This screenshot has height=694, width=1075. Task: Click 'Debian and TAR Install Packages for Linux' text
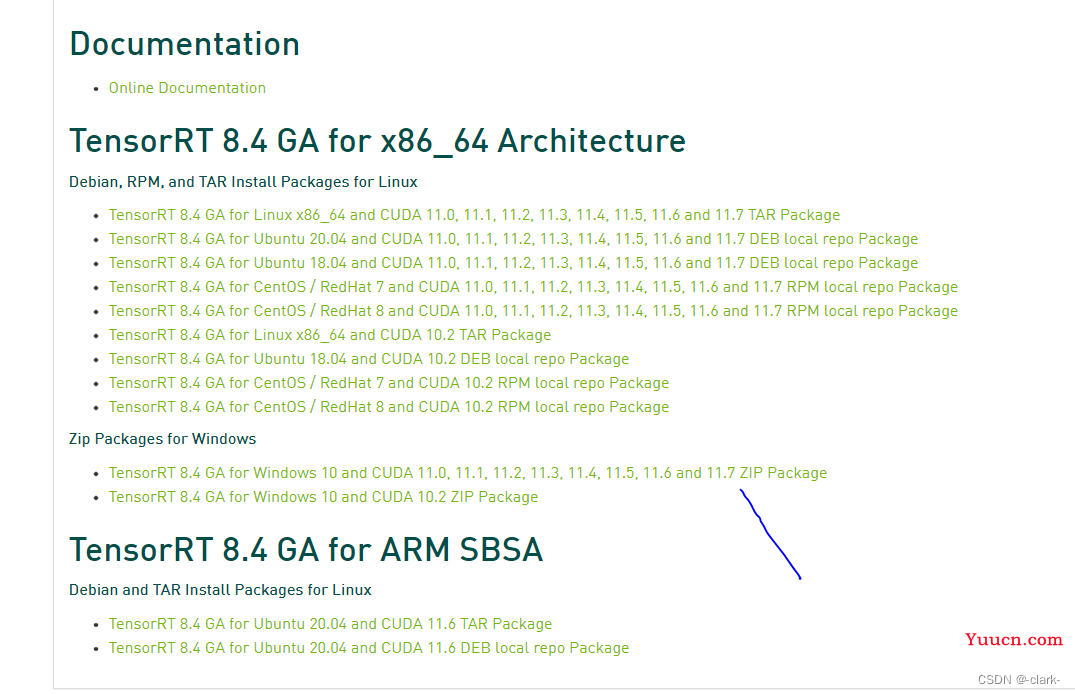220,590
